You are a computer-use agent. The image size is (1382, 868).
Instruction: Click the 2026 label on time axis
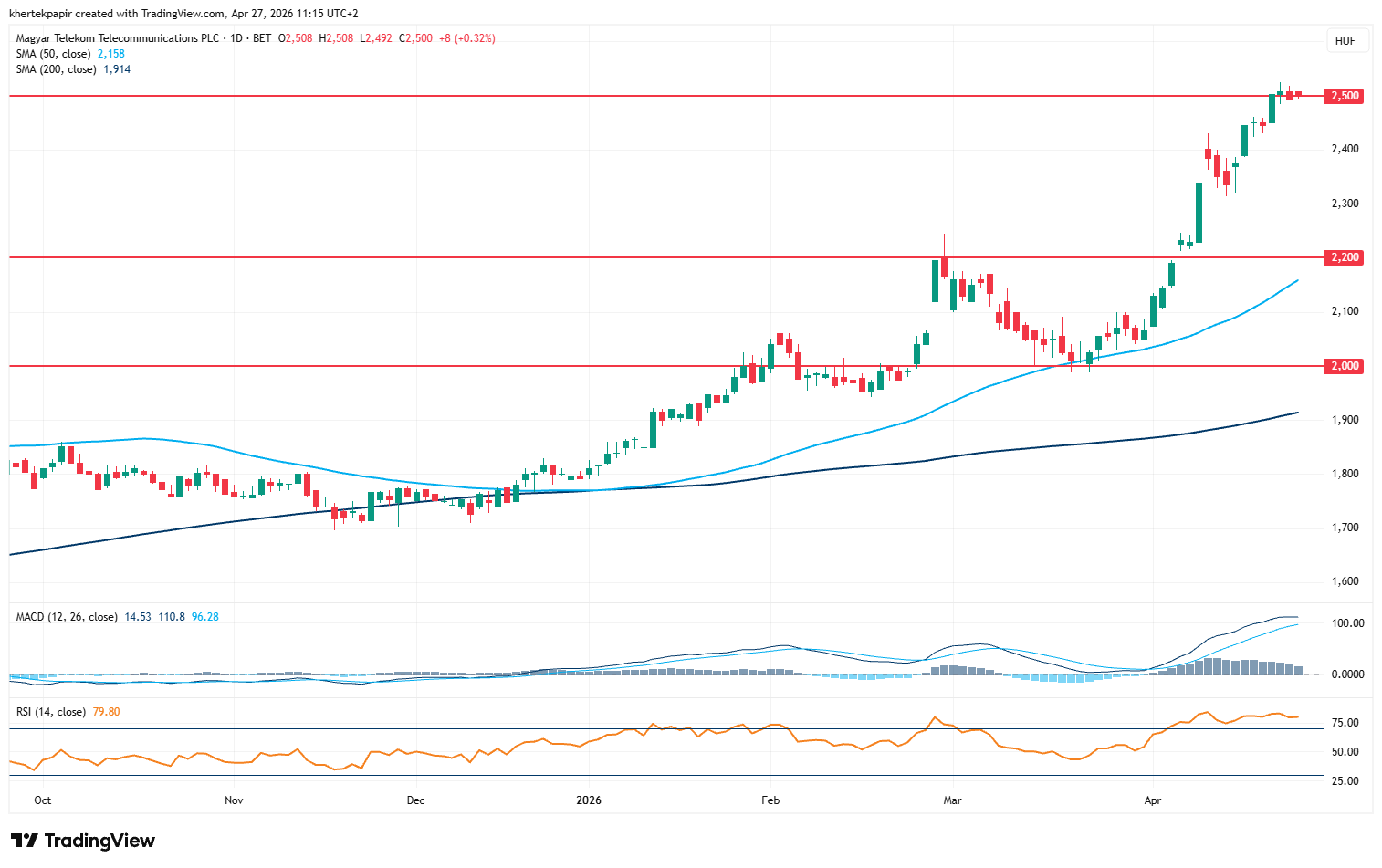[589, 800]
